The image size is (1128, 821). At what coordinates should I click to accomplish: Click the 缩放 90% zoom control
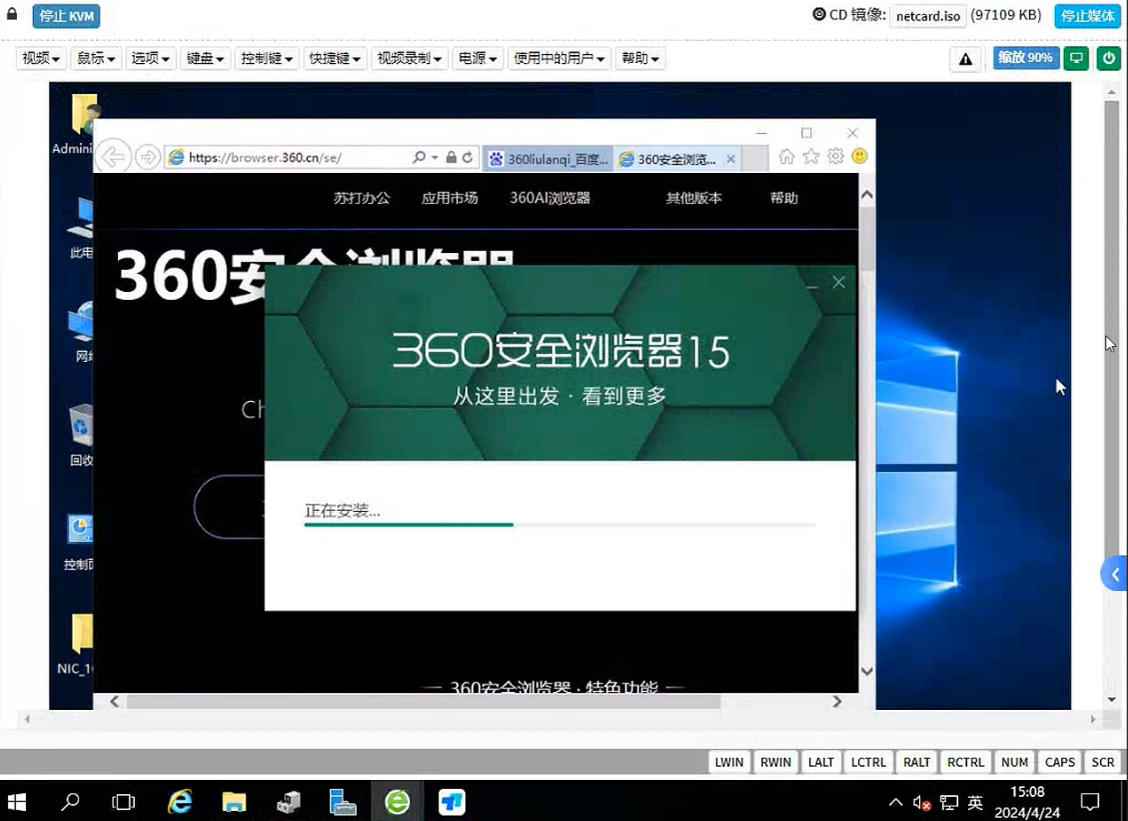point(1025,58)
